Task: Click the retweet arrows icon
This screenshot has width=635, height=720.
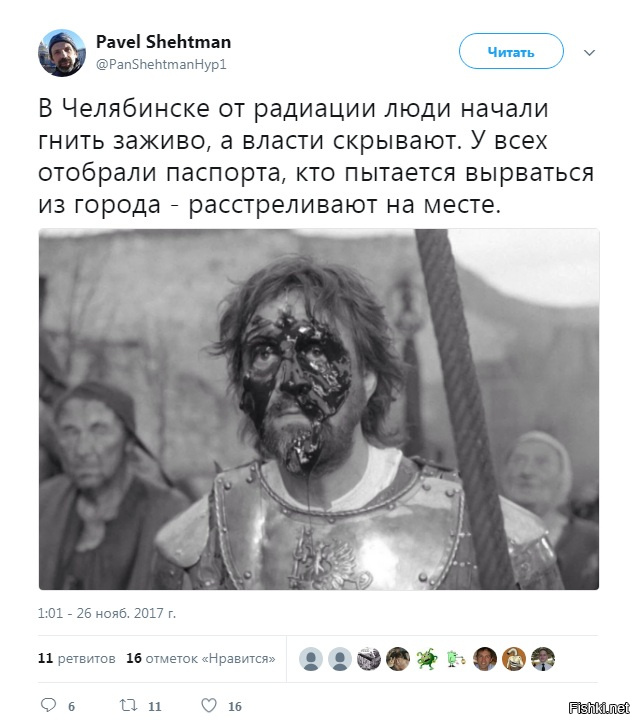Action: click(x=128, y=705)
